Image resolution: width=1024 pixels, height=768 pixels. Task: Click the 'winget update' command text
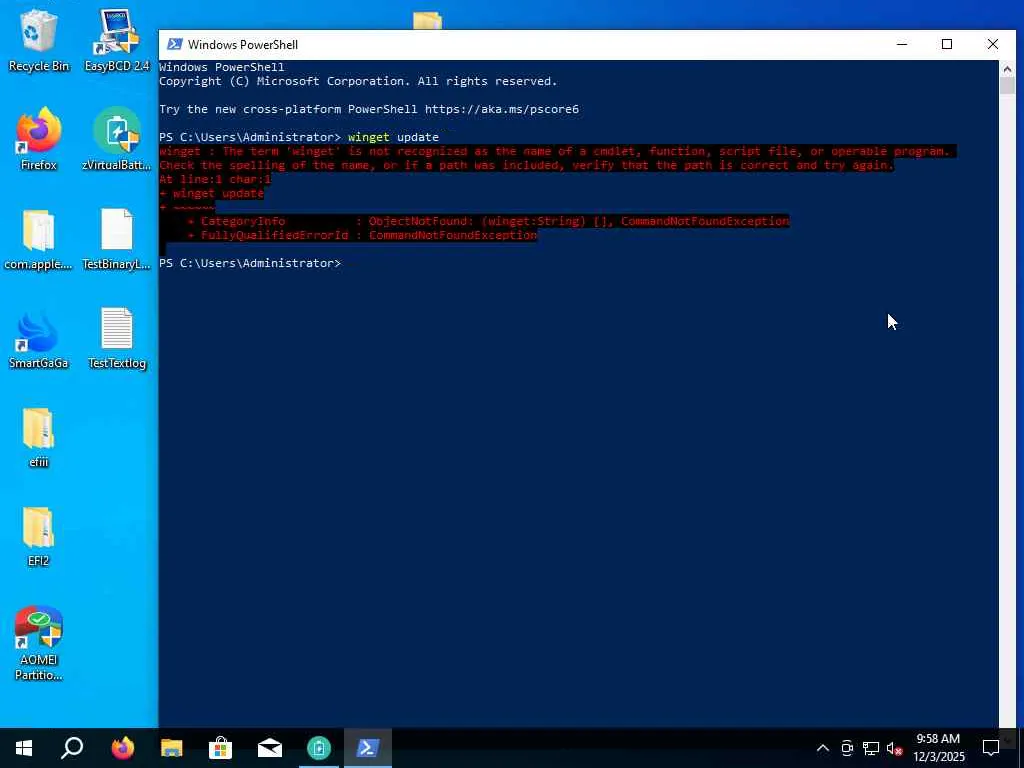393,137
